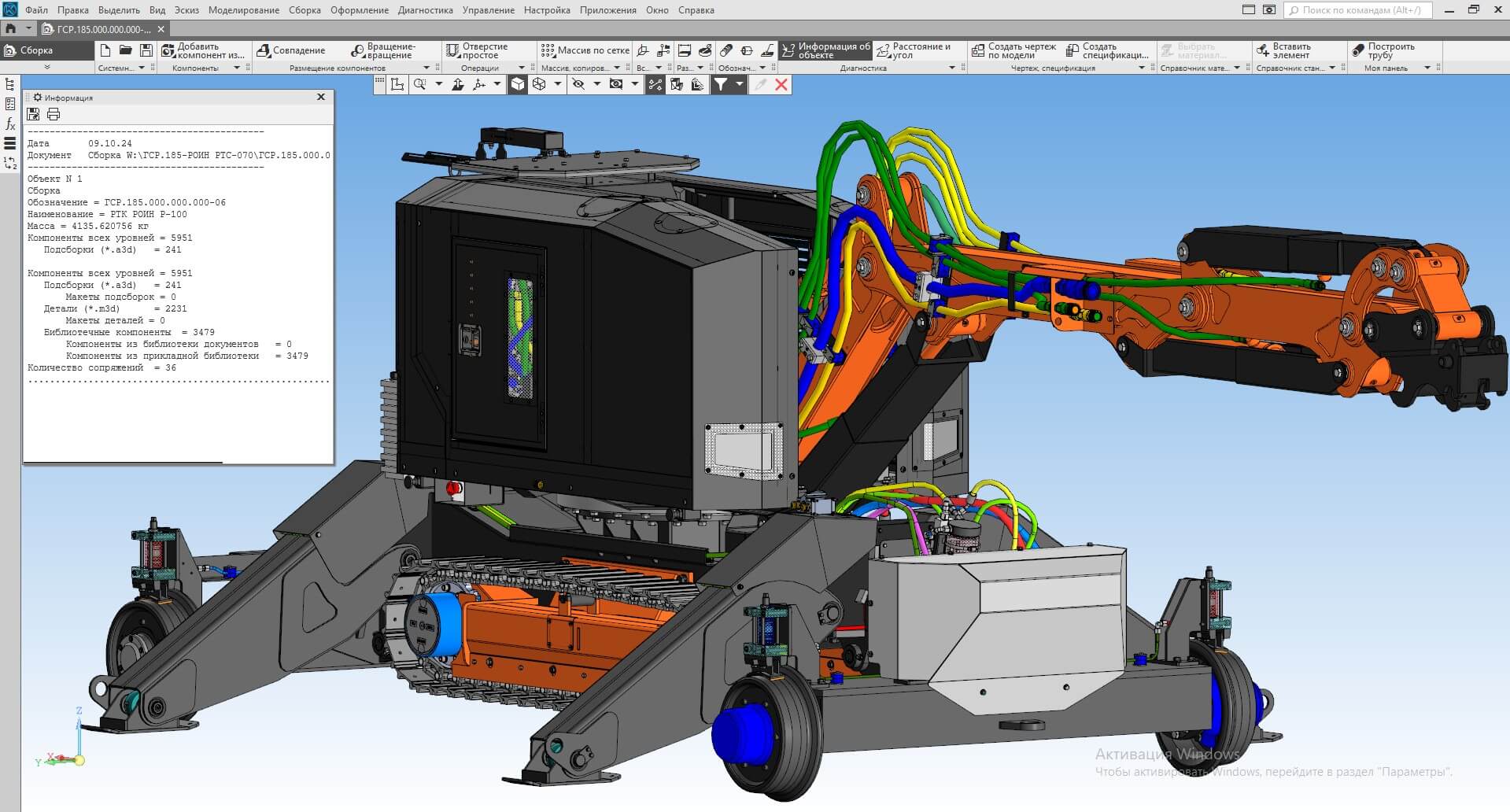Save the Информация report to file
This screenshot has height=812, width=1510.
point(34,115)
